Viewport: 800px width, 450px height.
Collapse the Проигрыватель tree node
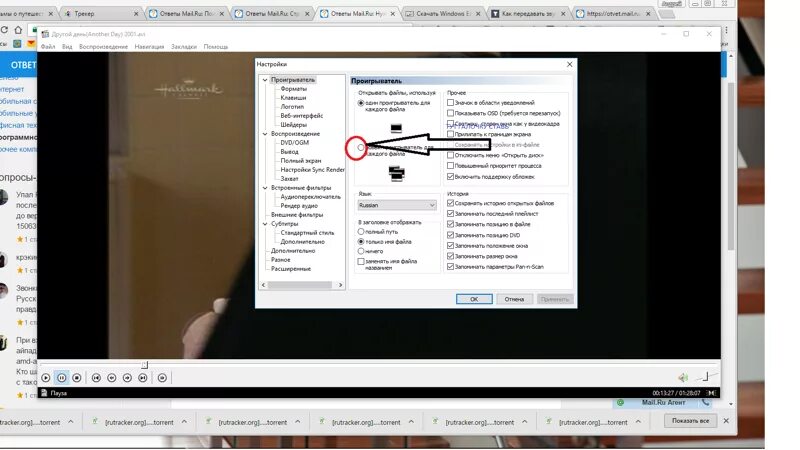(265, 80)
